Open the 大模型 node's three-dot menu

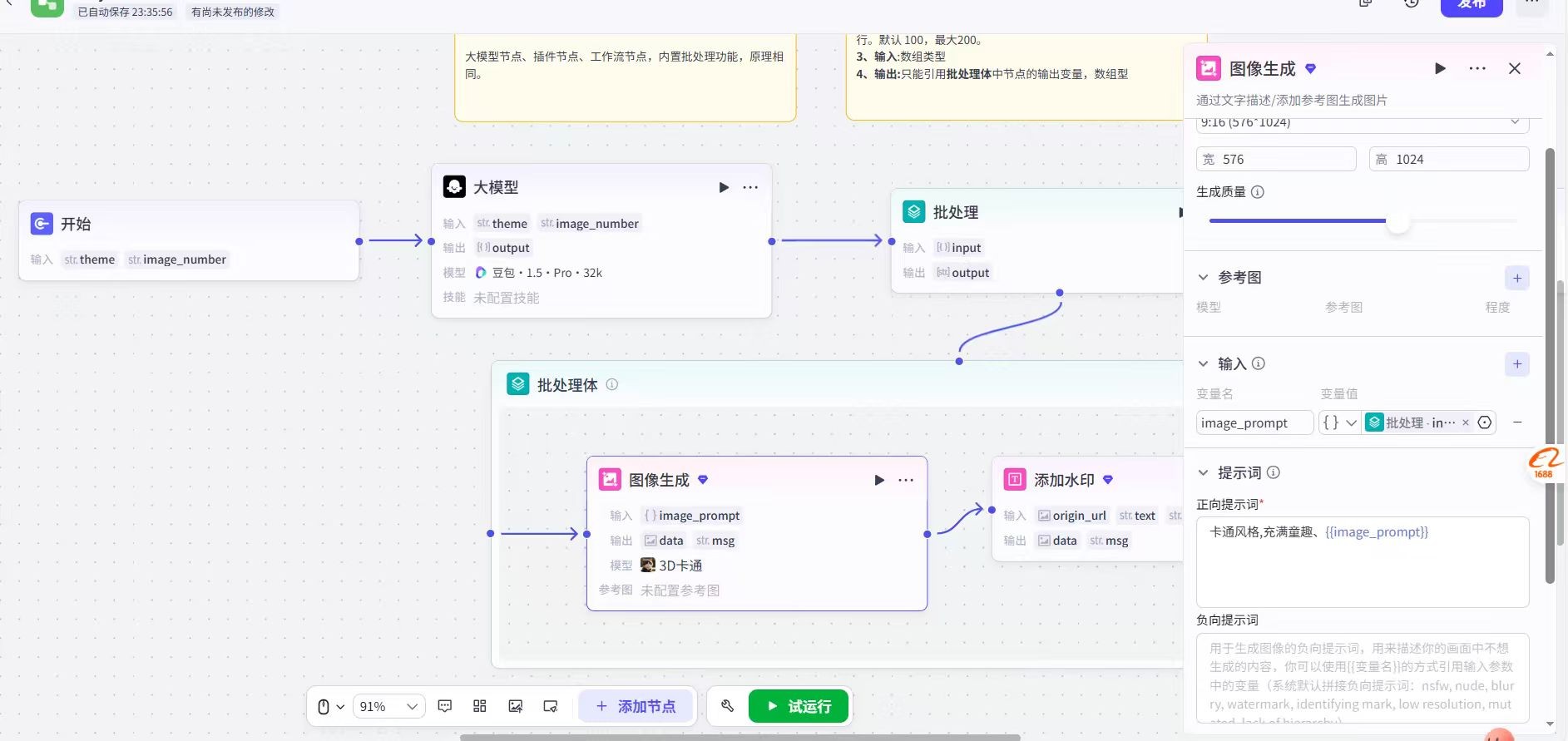coord(750,188)
